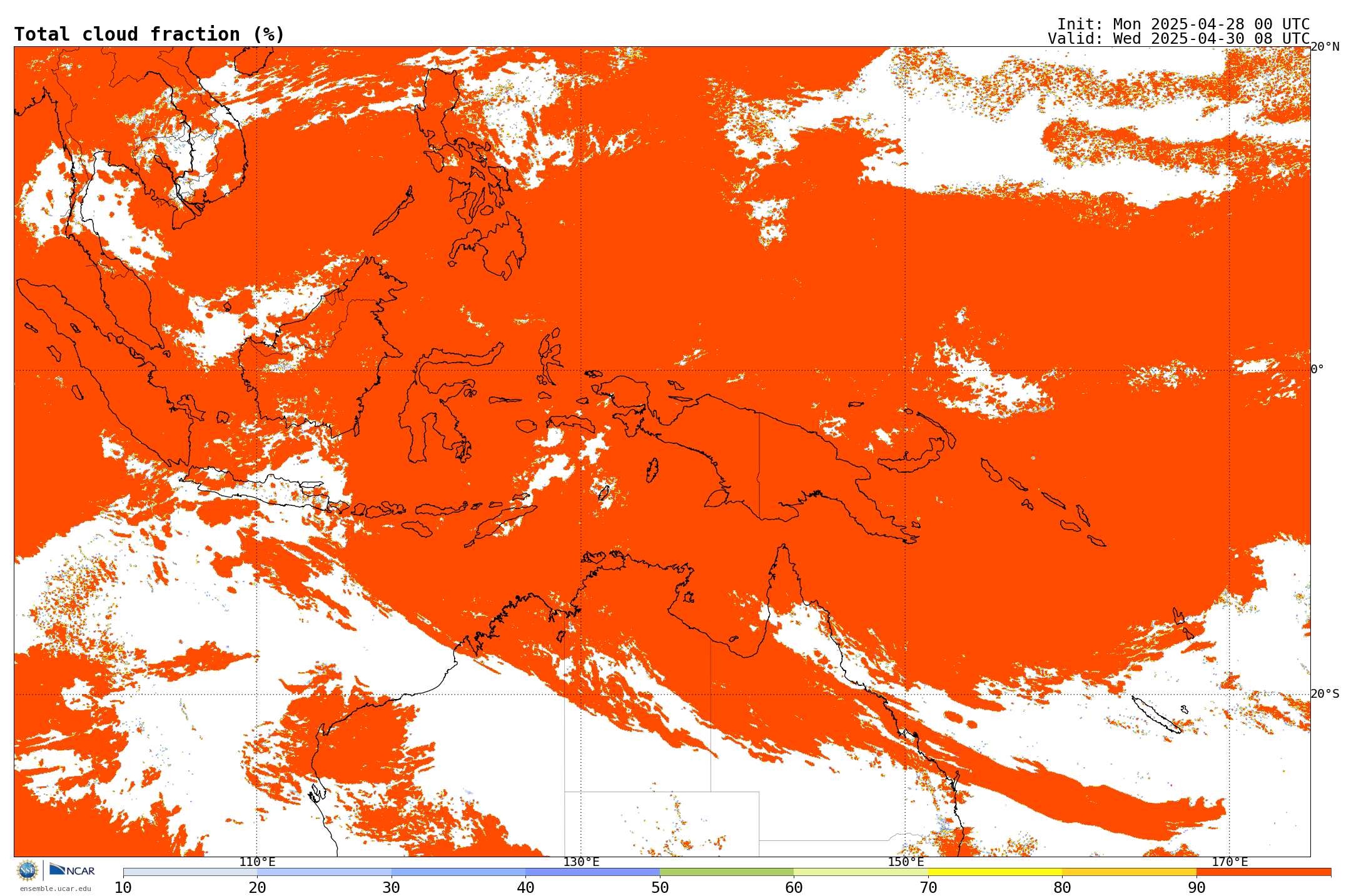This screenshot has width=1351, height=896.
Task: Click the 80–90 orange-yellow colorbar segment
Action: [x=1129, y=872]
